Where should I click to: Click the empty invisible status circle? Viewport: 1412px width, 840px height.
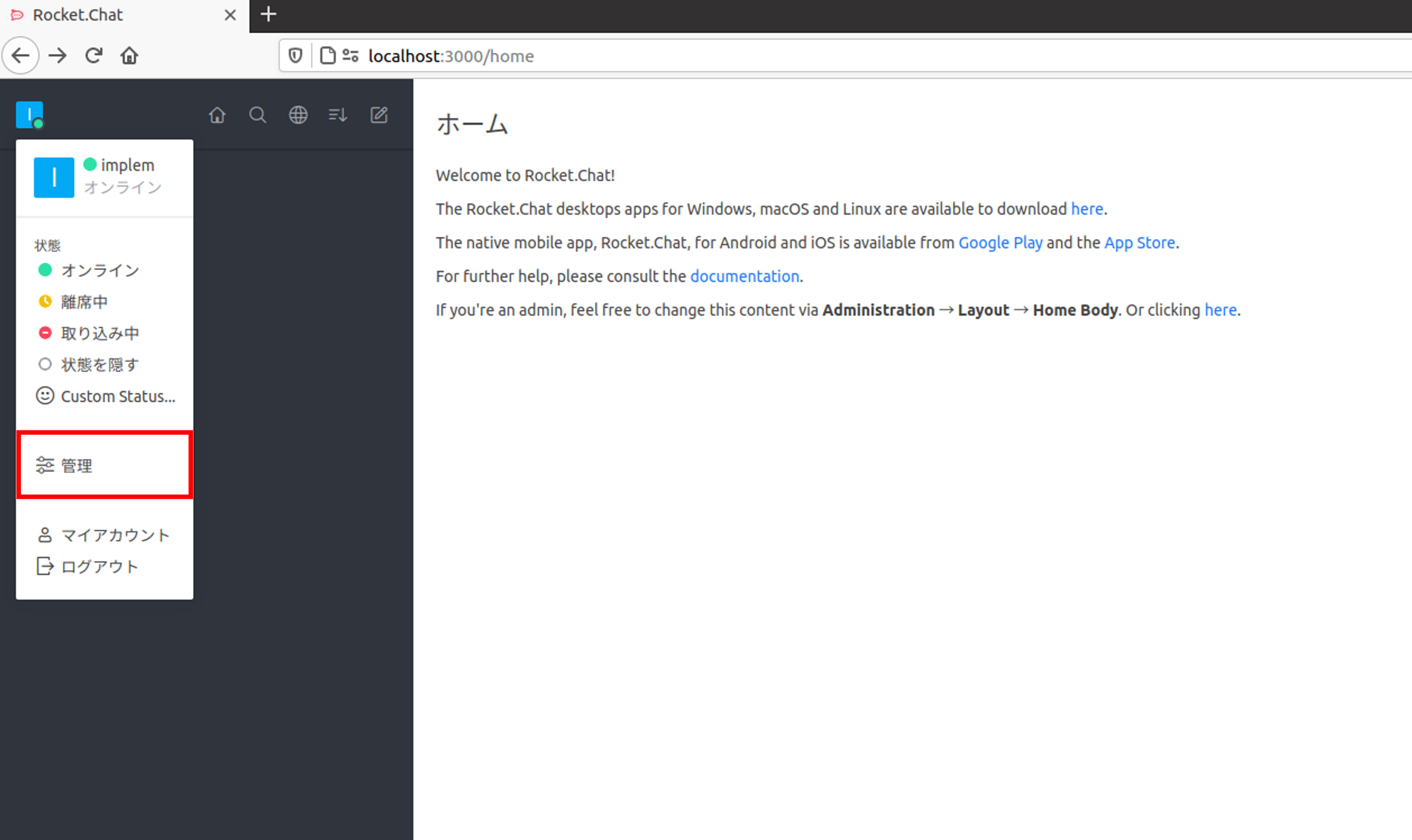[x=45, y=364]
